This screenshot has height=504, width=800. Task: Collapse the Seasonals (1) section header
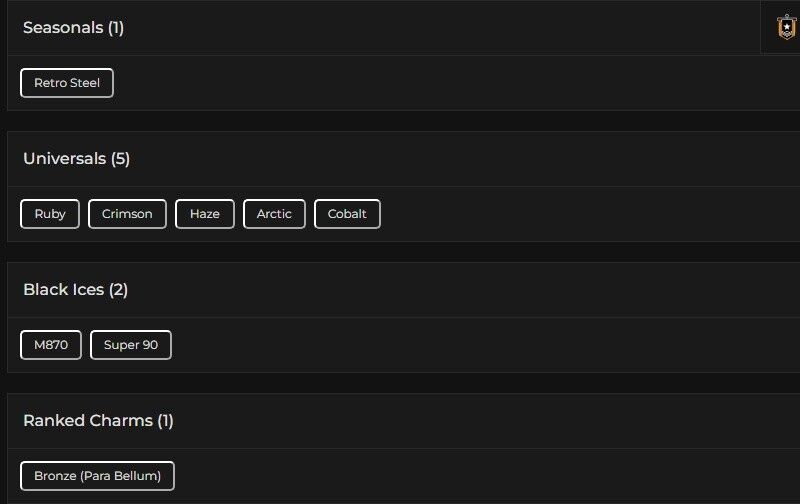tap(400, 28)
